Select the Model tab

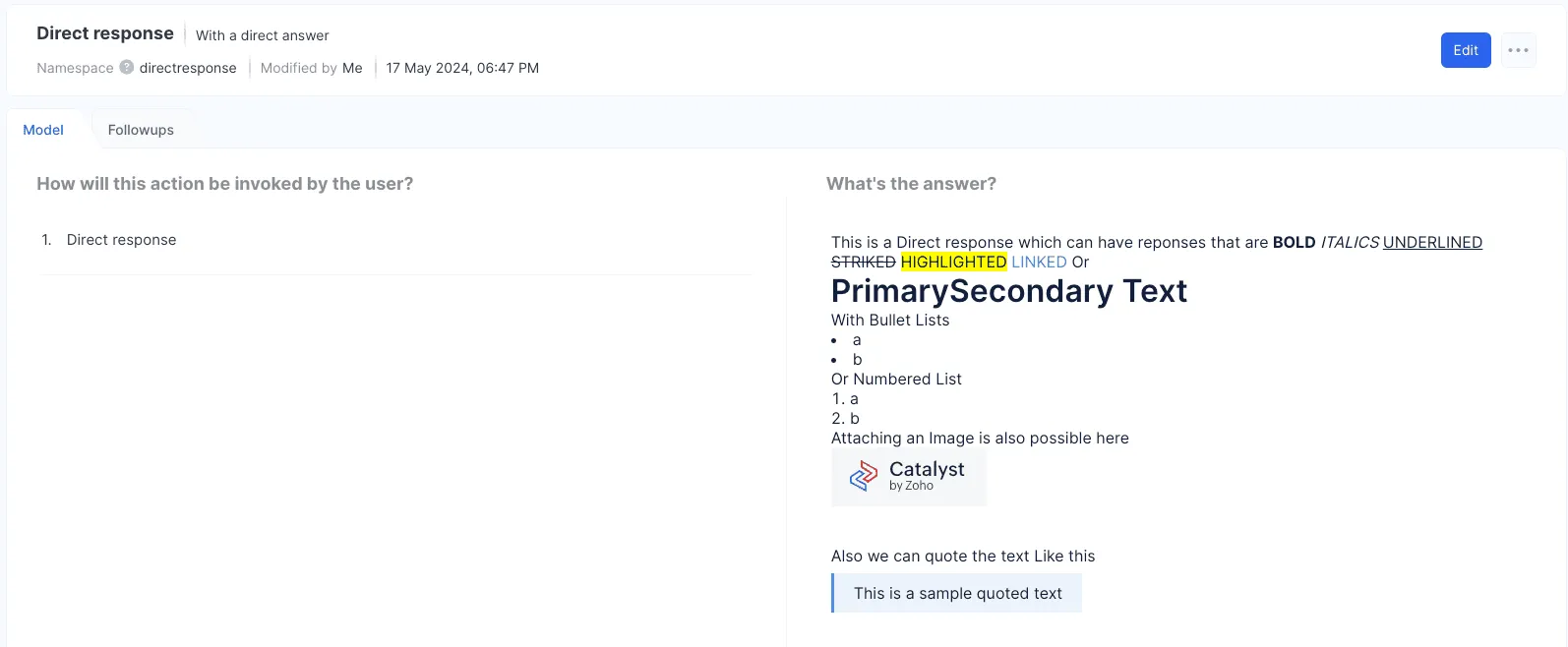[x=43, y=130]
